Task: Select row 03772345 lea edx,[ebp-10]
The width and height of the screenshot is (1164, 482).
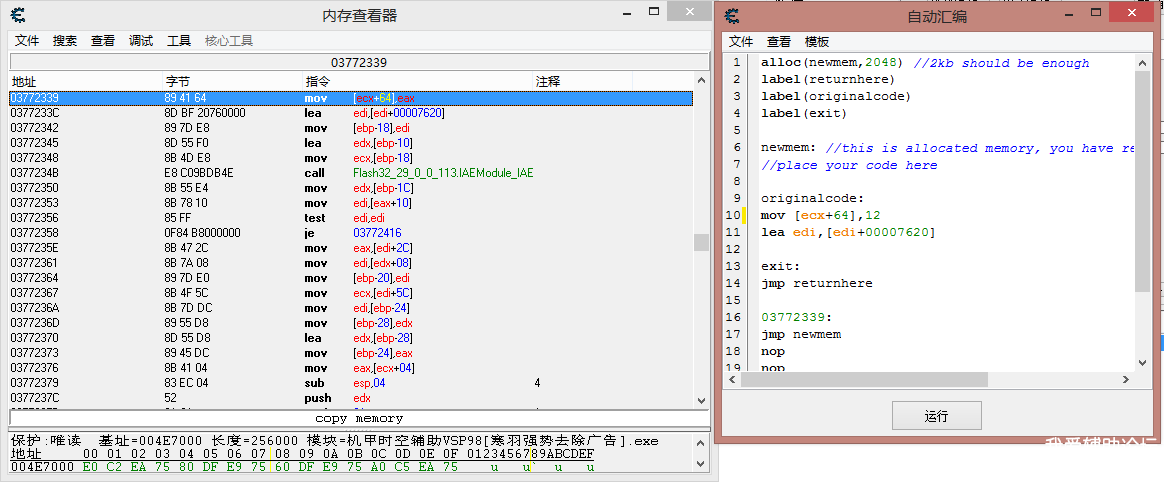Action: pyautogui.click(x=351, y=143)
